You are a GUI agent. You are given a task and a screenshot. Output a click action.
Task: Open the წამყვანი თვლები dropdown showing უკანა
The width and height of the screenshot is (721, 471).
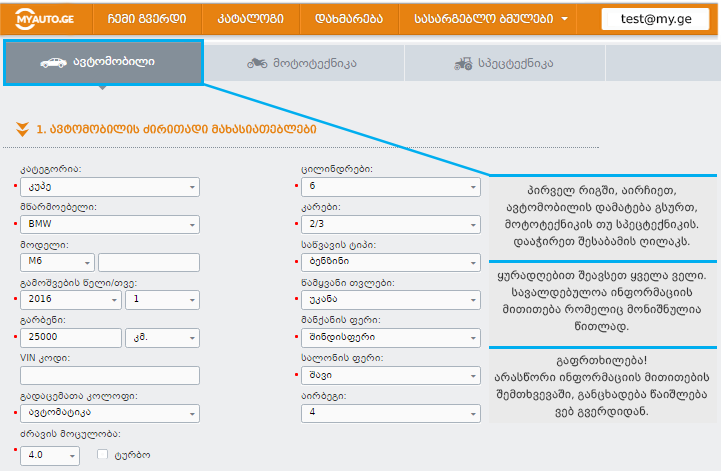click(x=391, y=300)
